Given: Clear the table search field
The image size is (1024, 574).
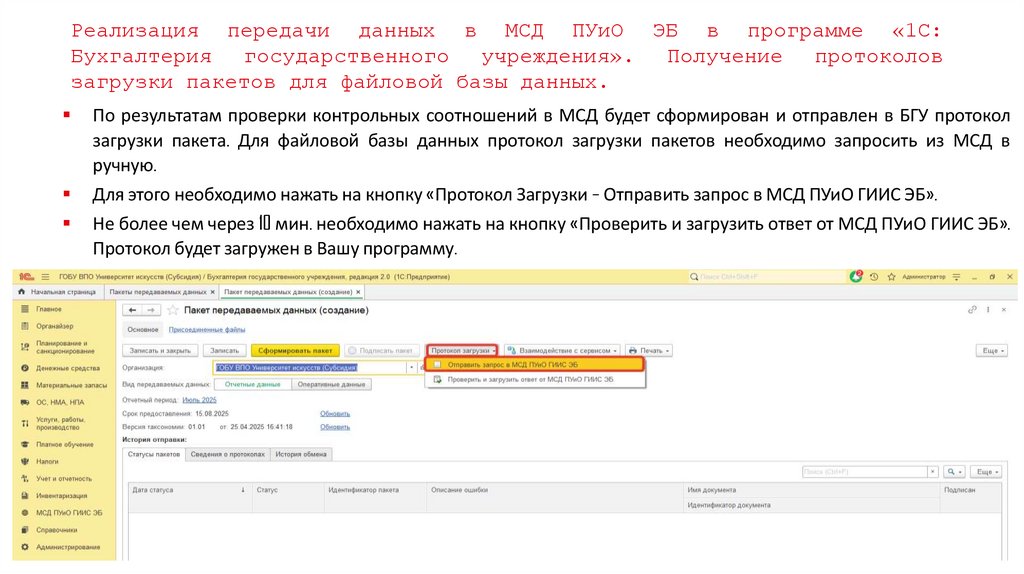Looking at the screenshot, I should pyautogui.click(x=933, y=471).
